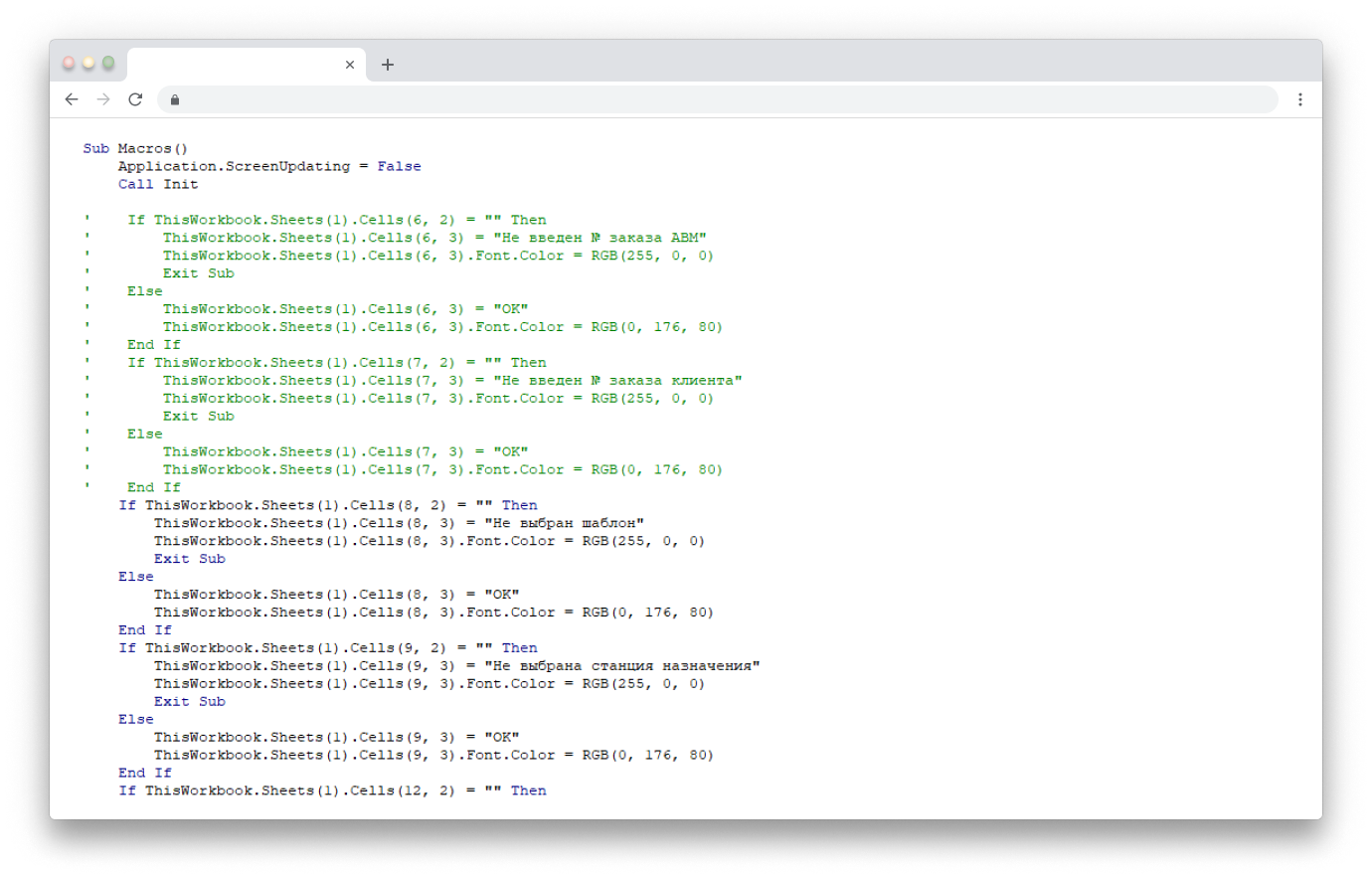
Task: Go back with the browser back arrow
Action: [x=72, y=99]
